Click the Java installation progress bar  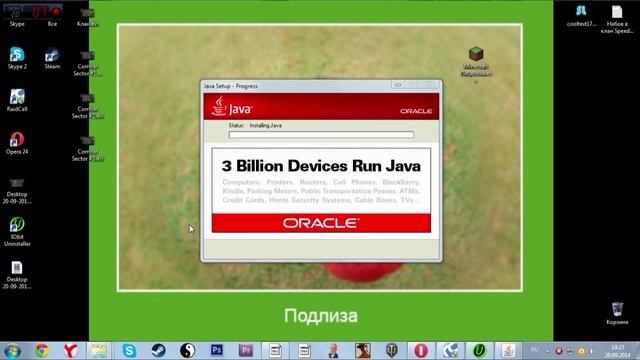(321, 135)
